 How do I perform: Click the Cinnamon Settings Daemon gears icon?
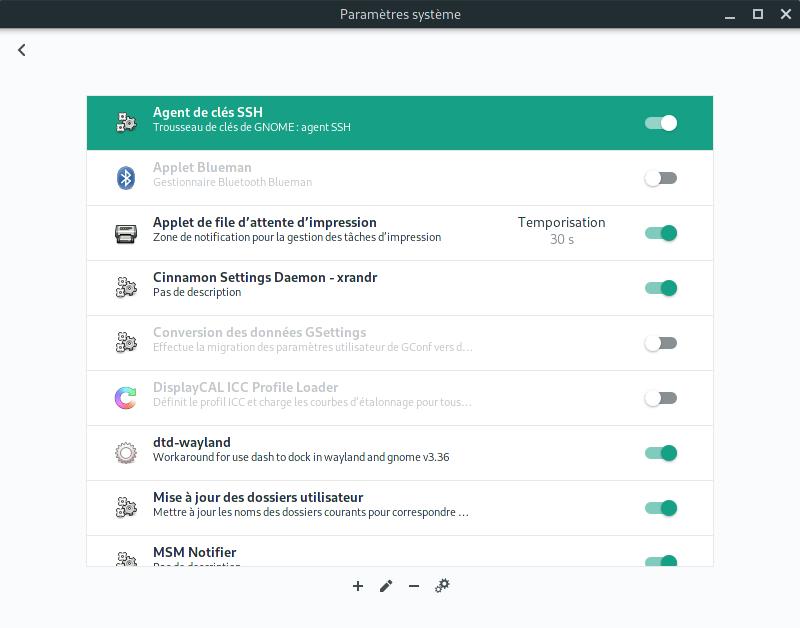126,288
